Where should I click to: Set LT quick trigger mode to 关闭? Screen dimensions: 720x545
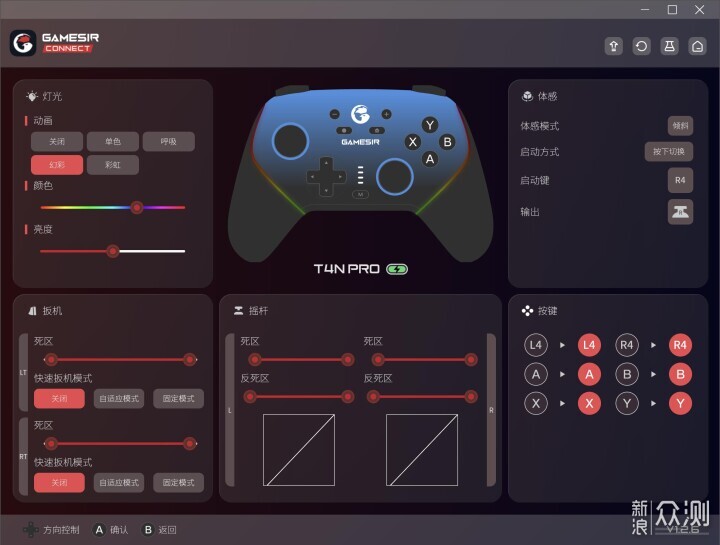tap(59, 399)
